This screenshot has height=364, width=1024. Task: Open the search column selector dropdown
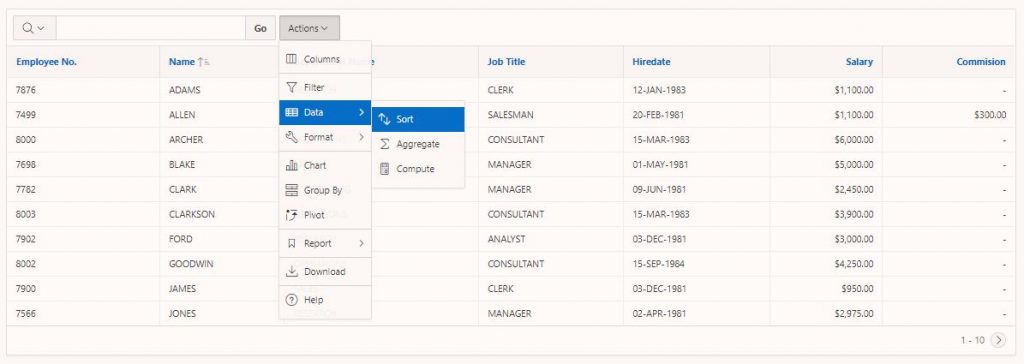34,28
